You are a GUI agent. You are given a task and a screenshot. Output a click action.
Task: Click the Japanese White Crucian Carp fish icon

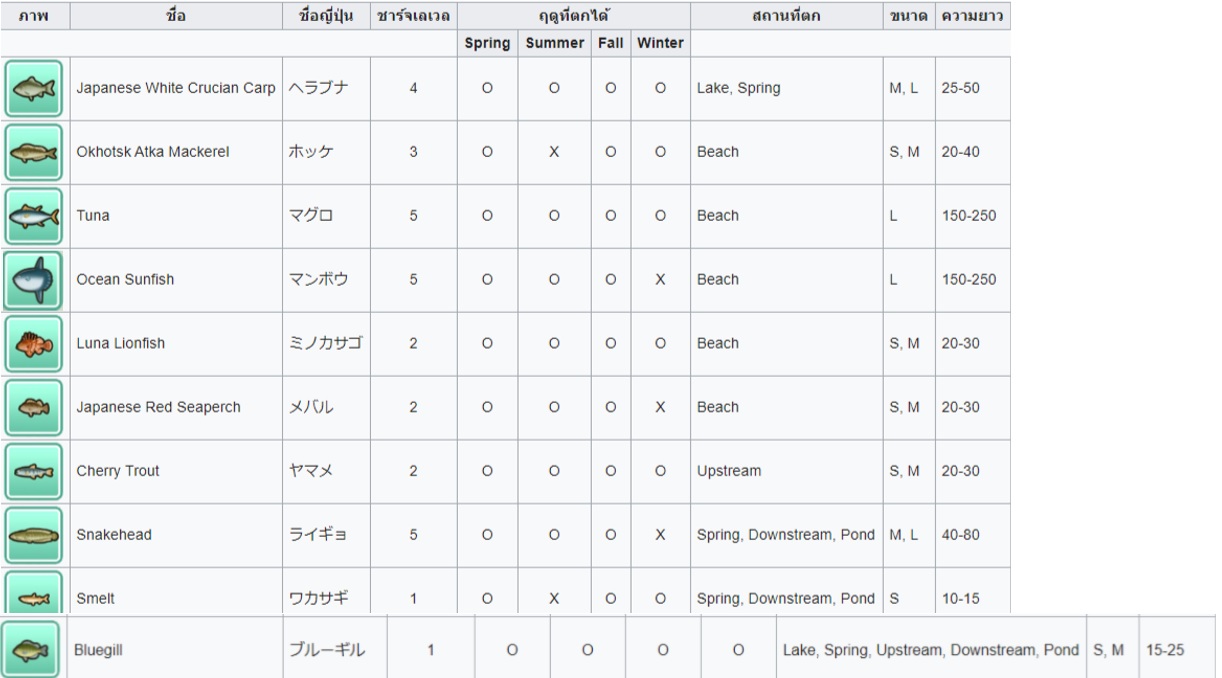[x=33, y=88]
